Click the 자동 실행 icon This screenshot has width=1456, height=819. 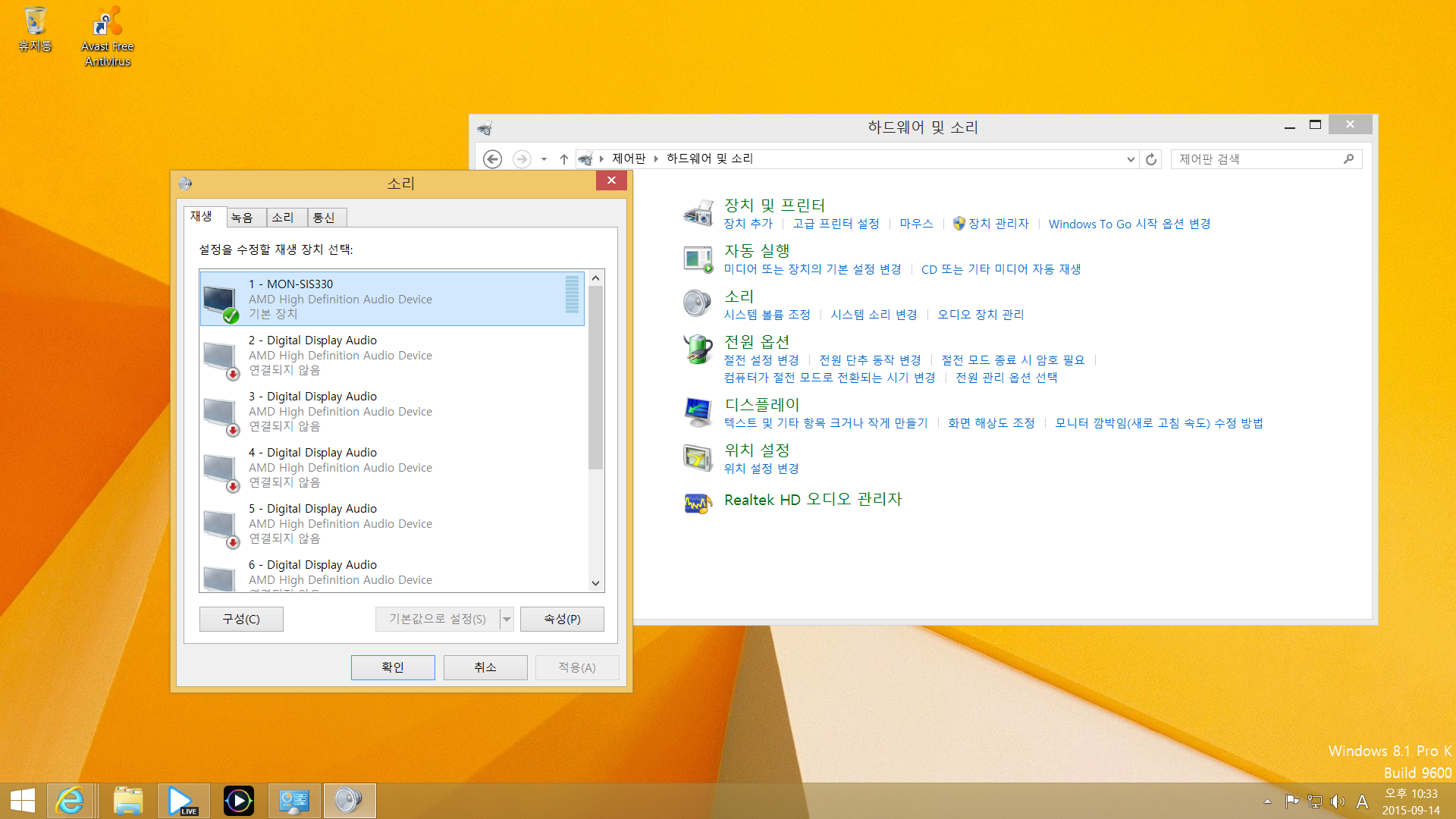click(697, 259)
